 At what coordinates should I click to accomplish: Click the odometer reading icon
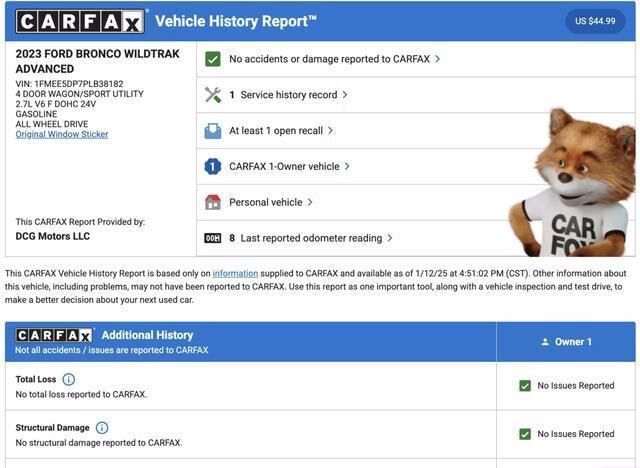click(213, 238)
